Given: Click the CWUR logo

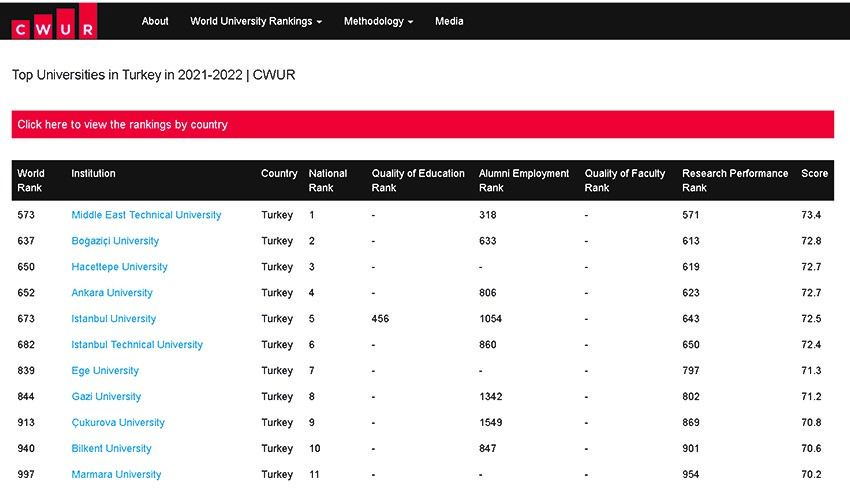Looking at the screenshot, I should 54,22.
